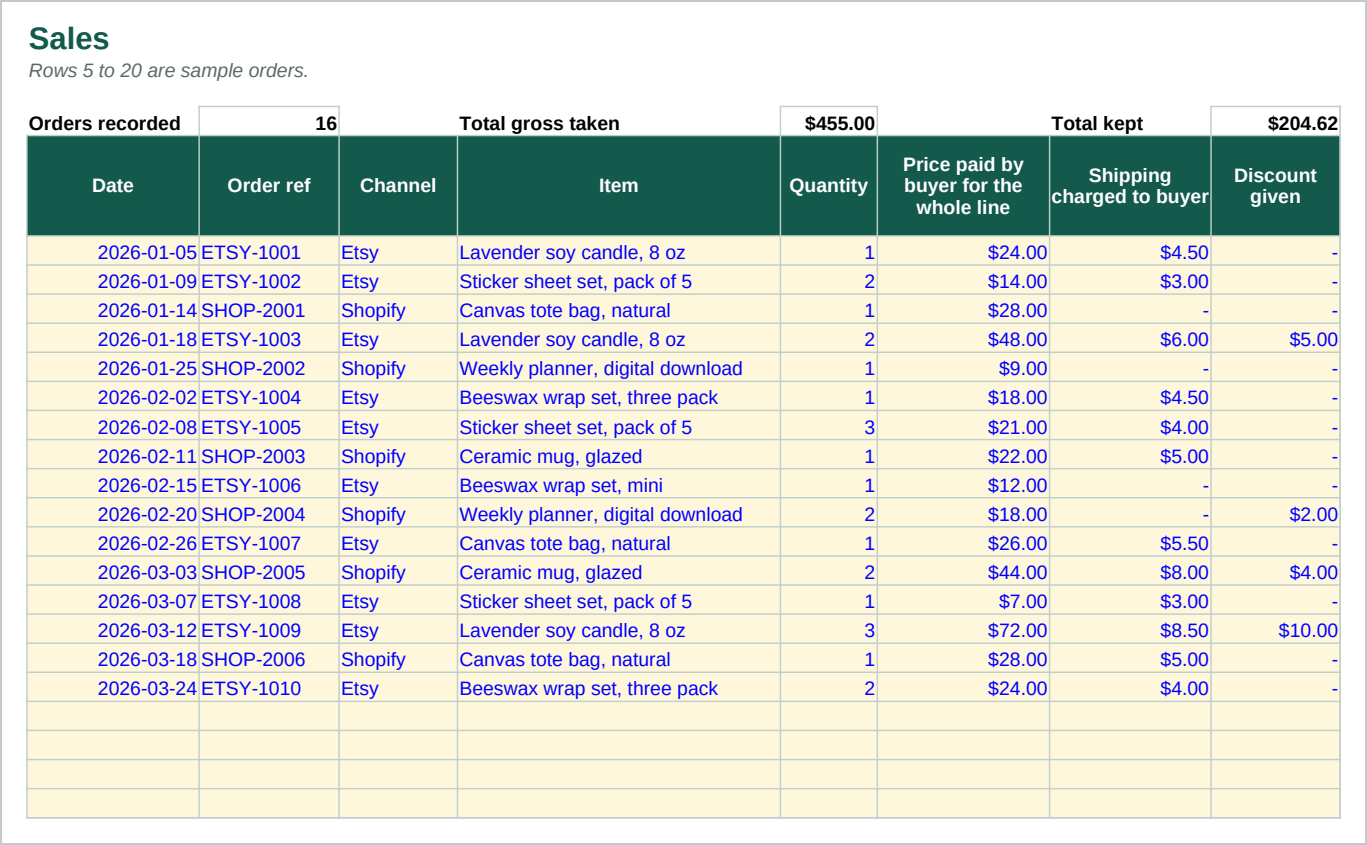This screenshot has width=1367, height=845.
Task: Select the Orders recorded label
Action: point(104,123)
